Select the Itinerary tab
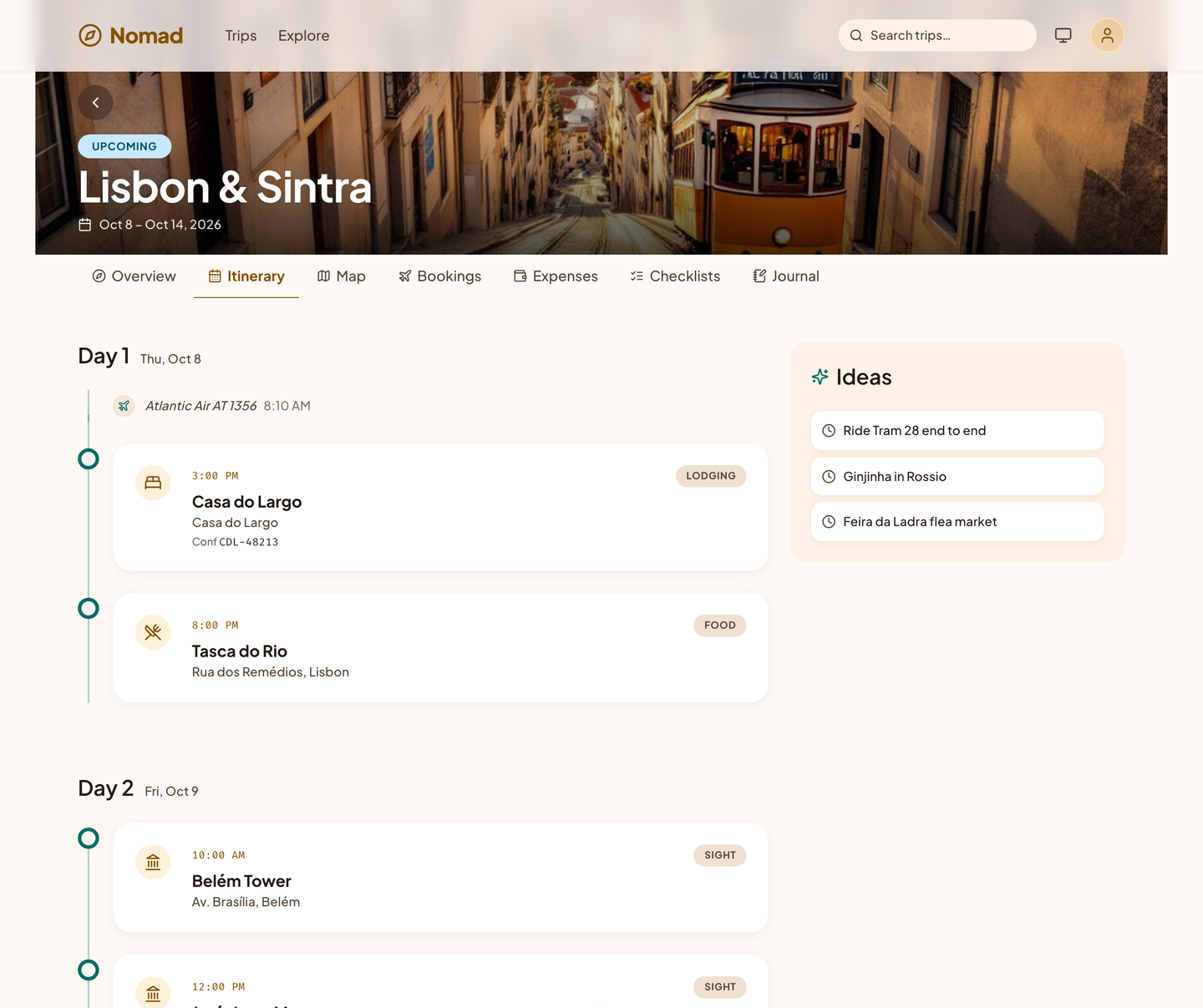Viewport: 1203px width, 1008px height. 246,276
